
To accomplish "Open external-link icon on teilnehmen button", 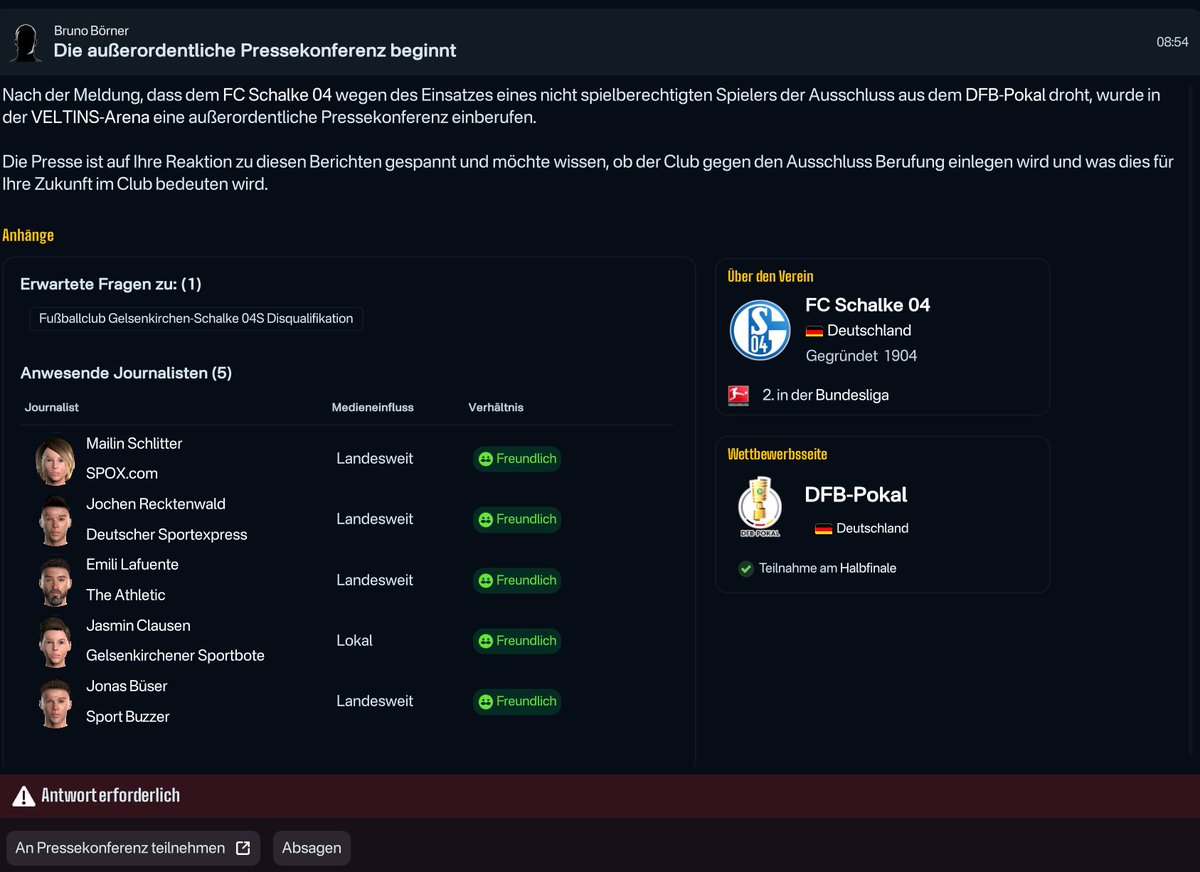I will pyautogui.click(x=243, y=848).
